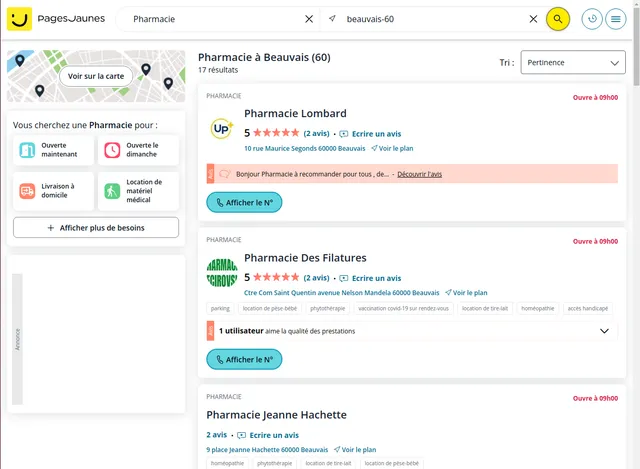
Task: View the (2 avis) of Pharmacie Des Filatures
Action: pyautogui.click(x=316, y=278)
